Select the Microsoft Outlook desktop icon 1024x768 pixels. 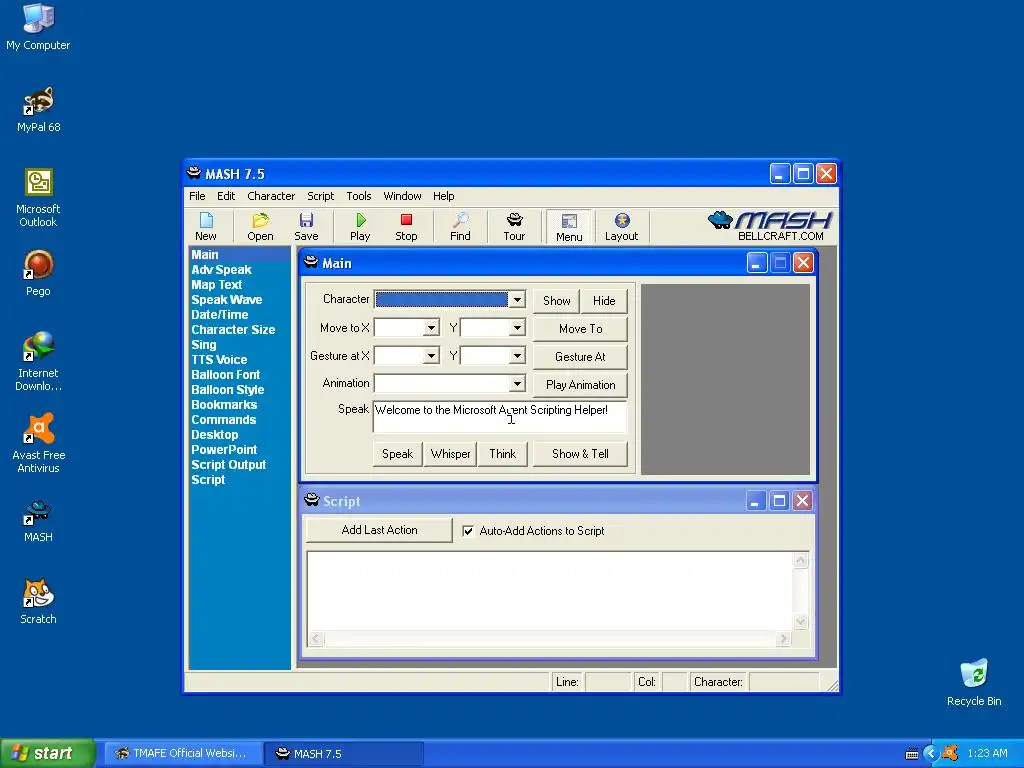point(38,198)
